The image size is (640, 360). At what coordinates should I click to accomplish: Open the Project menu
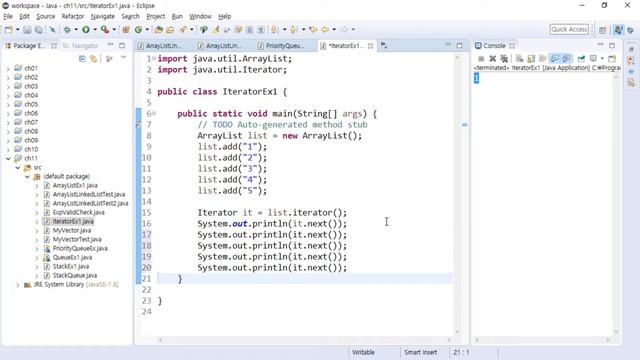(156, 16)
